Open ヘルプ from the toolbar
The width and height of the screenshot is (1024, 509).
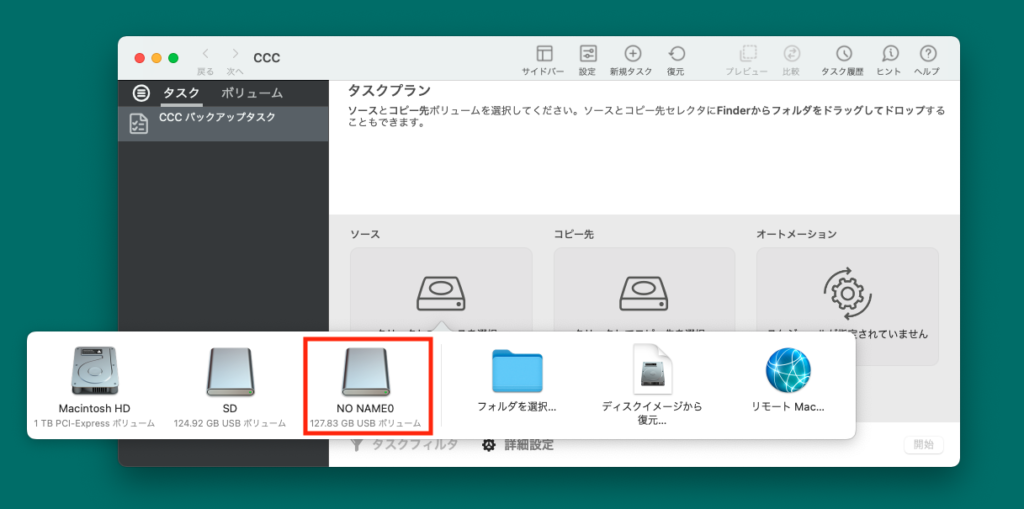click(x=927, y=54)
